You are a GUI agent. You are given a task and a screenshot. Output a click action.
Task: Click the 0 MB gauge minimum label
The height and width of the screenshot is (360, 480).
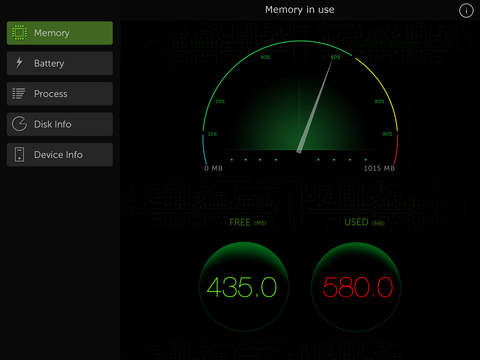click(213, 168)
